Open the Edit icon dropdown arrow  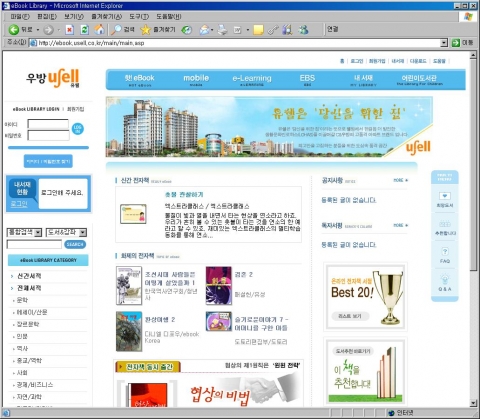tap(247, 30)
